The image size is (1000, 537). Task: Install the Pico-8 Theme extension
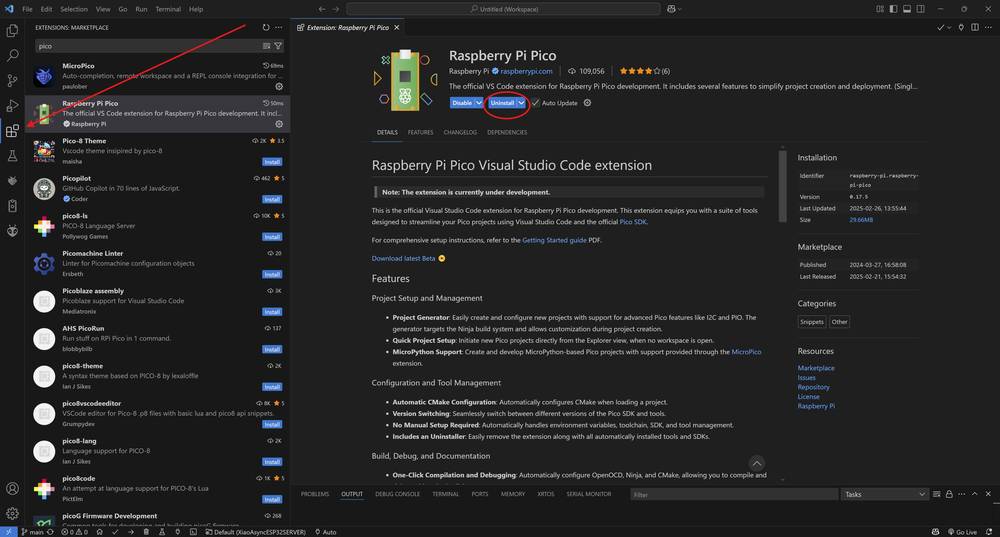[272, 162]
